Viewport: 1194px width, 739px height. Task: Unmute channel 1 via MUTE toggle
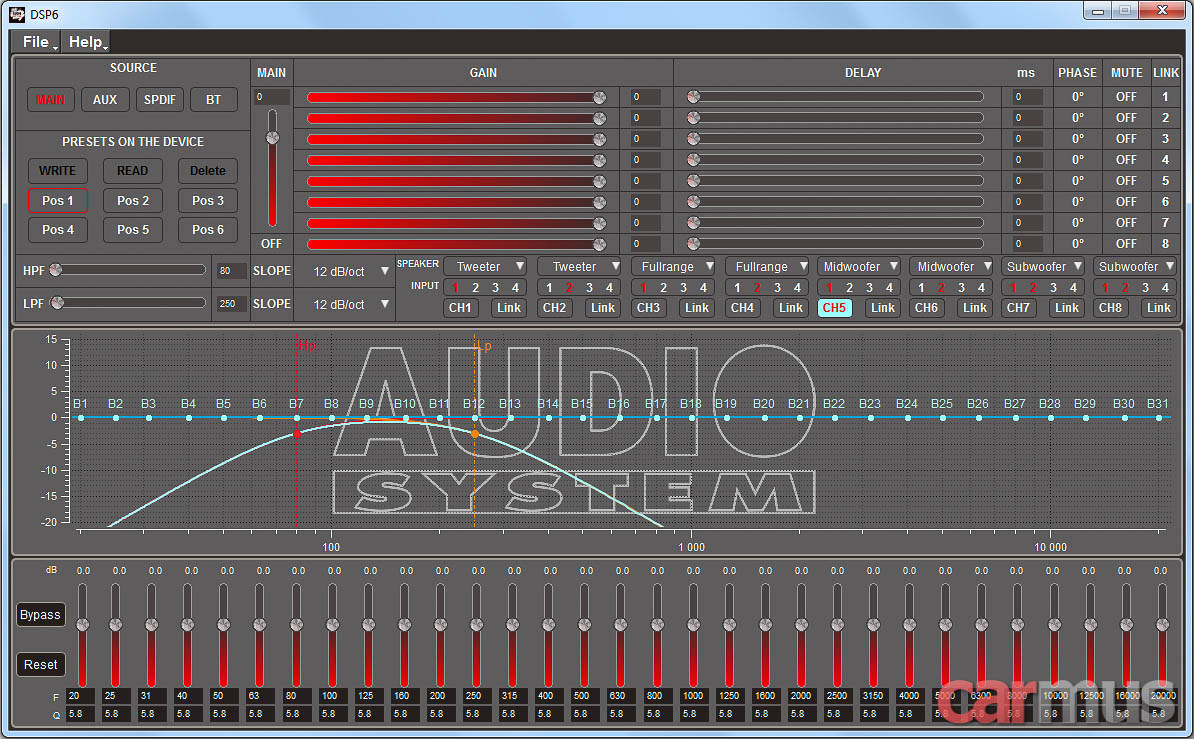[1126, 96]
